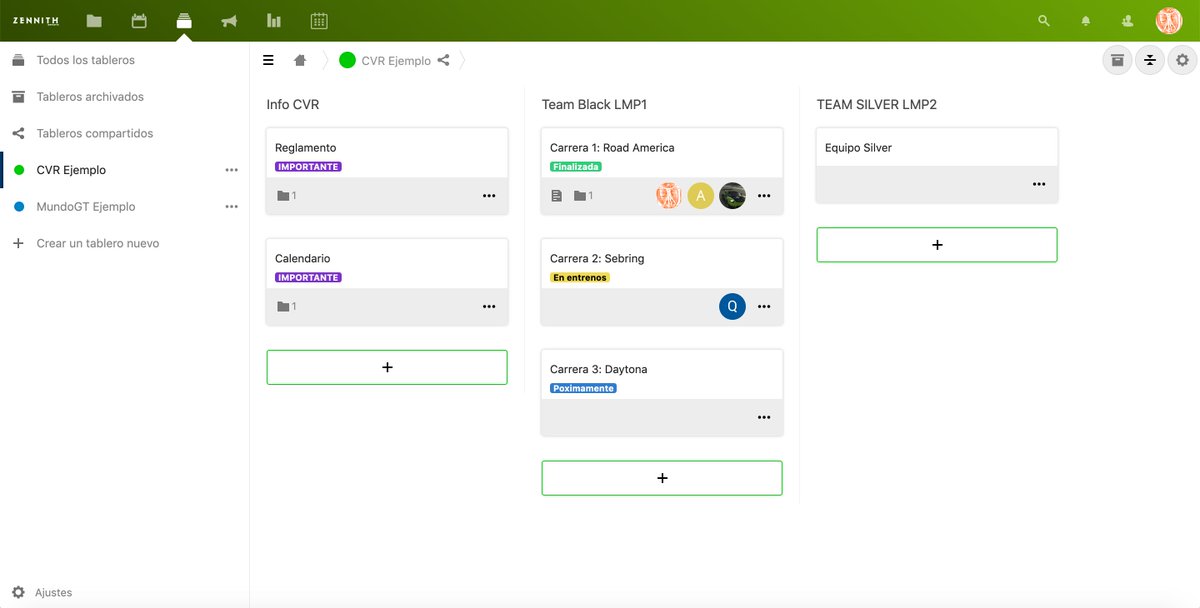Click the TEAM SILVER LMP2 list title
The width and height of the screenshot is (1200, 608).
coord(877,104)
